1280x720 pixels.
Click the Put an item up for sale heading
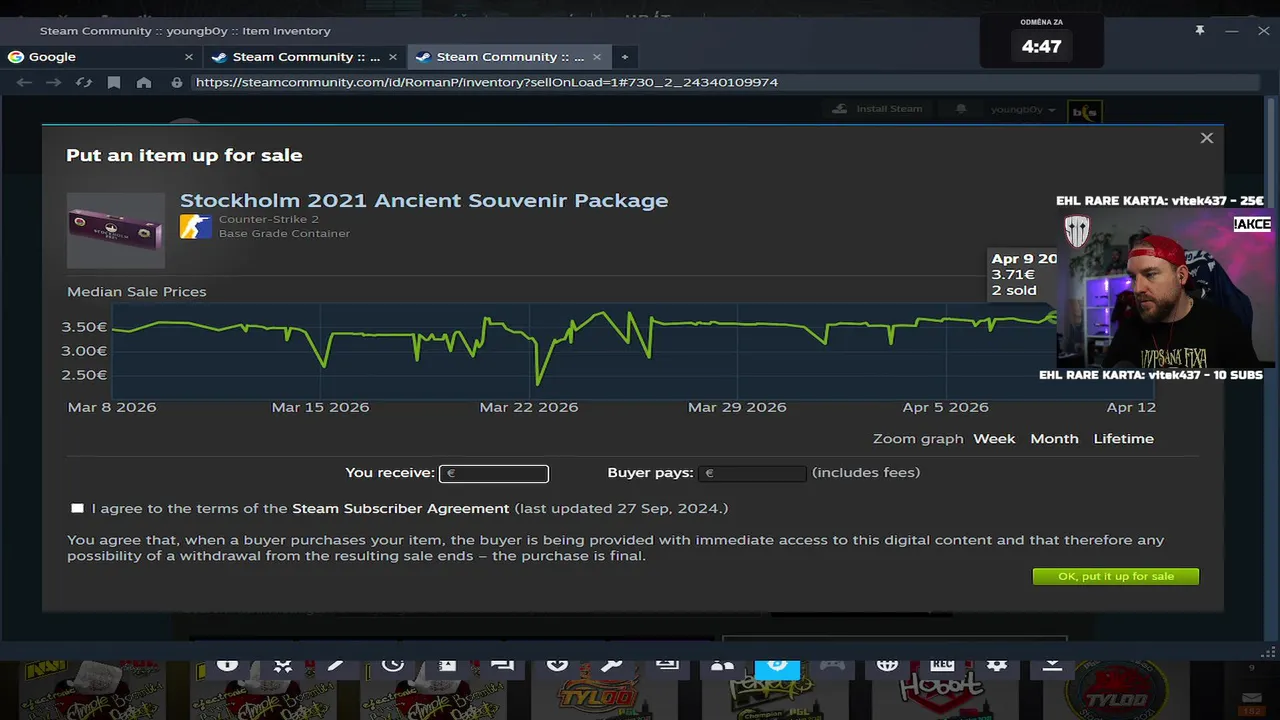click(184, 155)
